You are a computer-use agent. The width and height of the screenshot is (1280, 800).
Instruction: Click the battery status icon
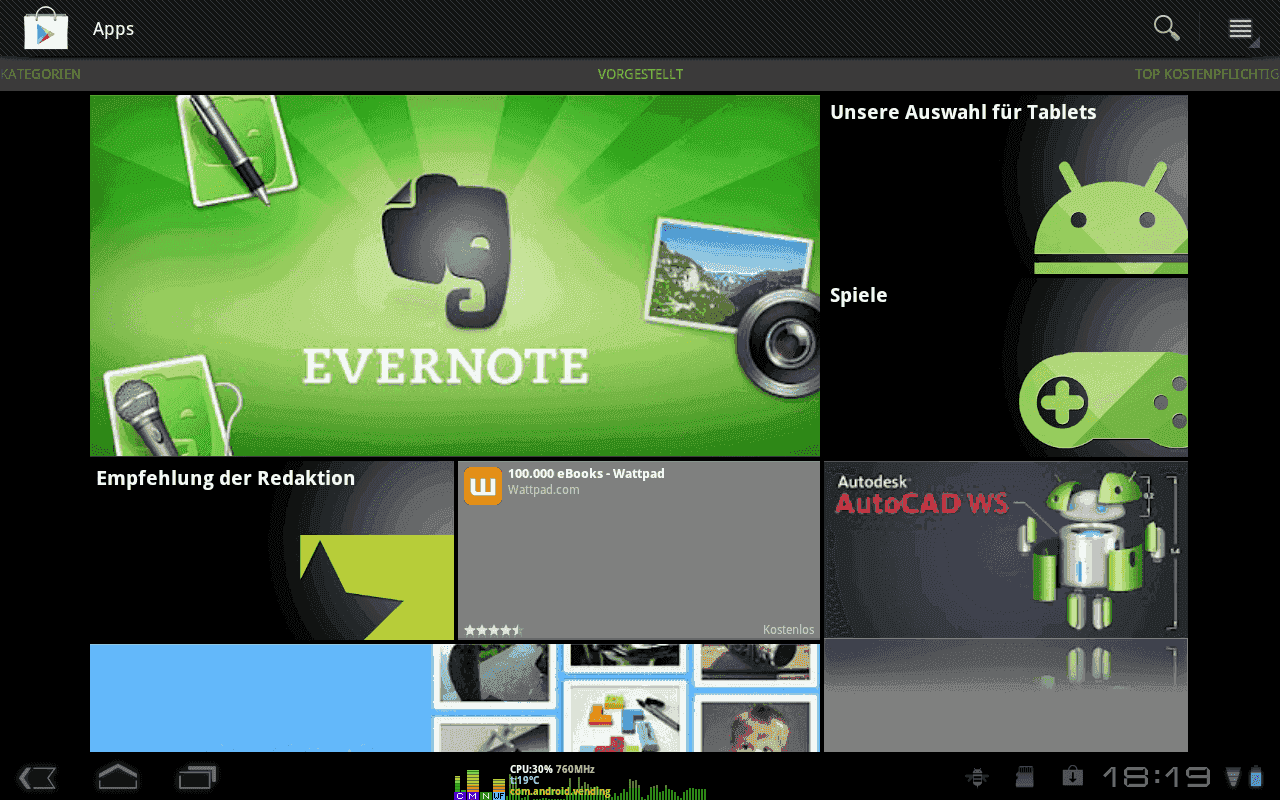tap(1257, 776)
